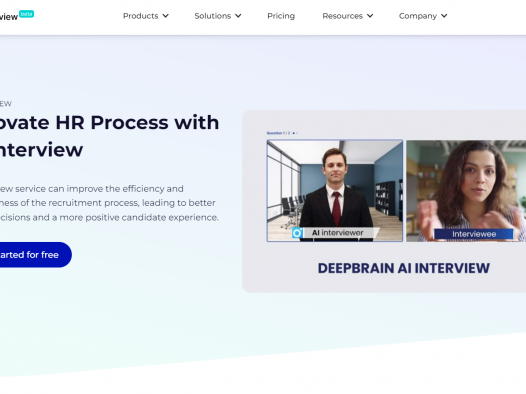Image resolution: width=526 pixels, height=394 pixels.
Task: Expand the Company chevron arrow
Action: click(x=444, y=16)
